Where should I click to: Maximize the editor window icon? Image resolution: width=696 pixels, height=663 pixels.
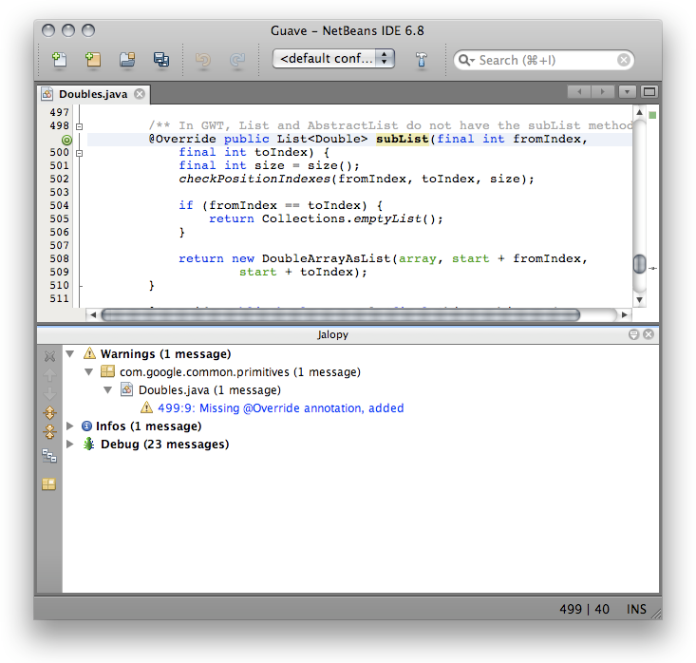click(x=649, y=92)
